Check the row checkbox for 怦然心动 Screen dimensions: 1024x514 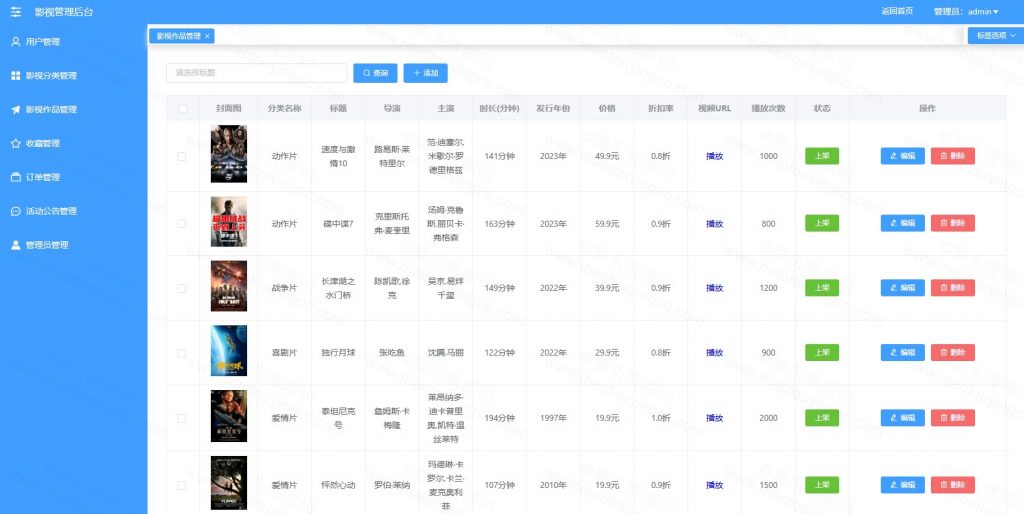tap(182, 485)
